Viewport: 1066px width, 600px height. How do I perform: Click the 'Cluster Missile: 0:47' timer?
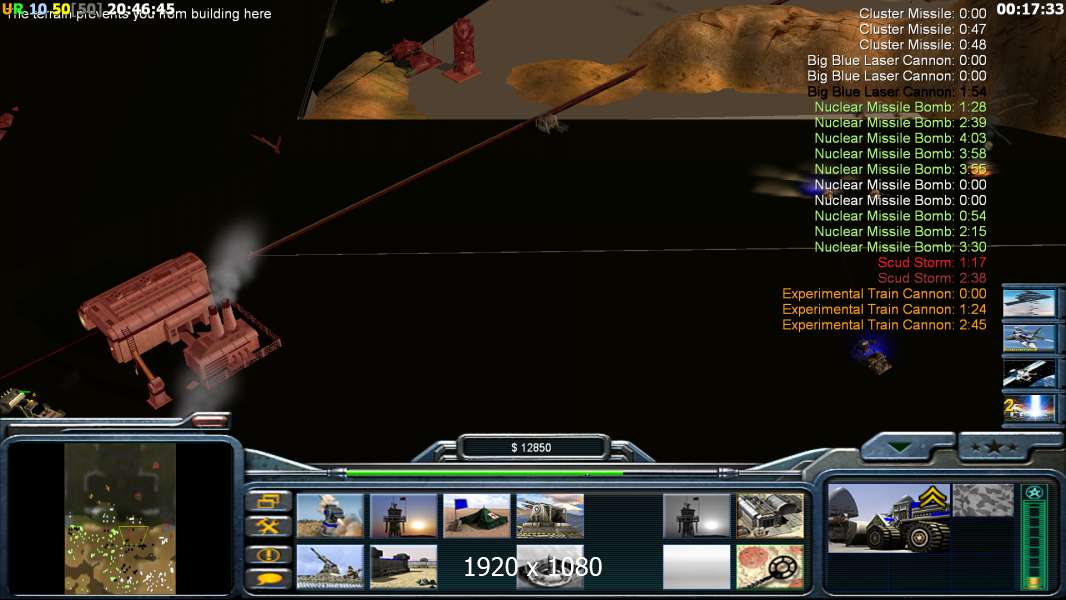click(x=923, y=29)
